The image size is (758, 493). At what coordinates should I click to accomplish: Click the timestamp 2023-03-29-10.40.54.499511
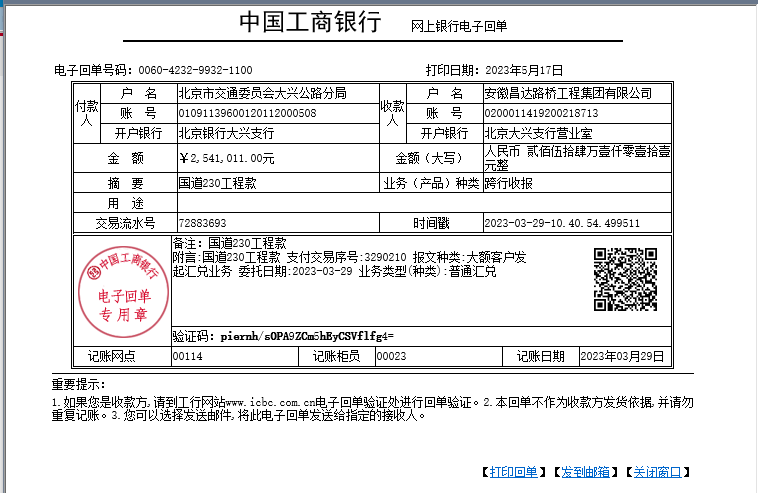pos(562,223)
